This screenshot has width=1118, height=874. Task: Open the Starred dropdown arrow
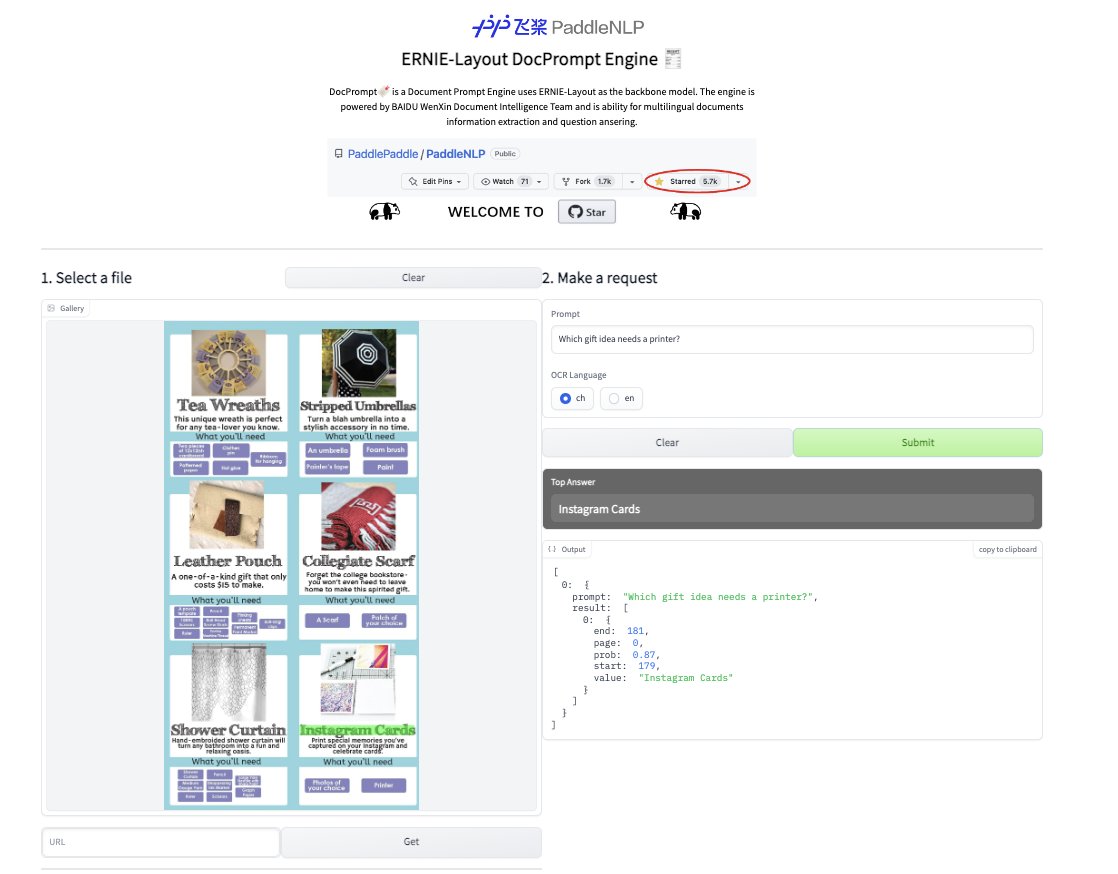coord(738,181)
